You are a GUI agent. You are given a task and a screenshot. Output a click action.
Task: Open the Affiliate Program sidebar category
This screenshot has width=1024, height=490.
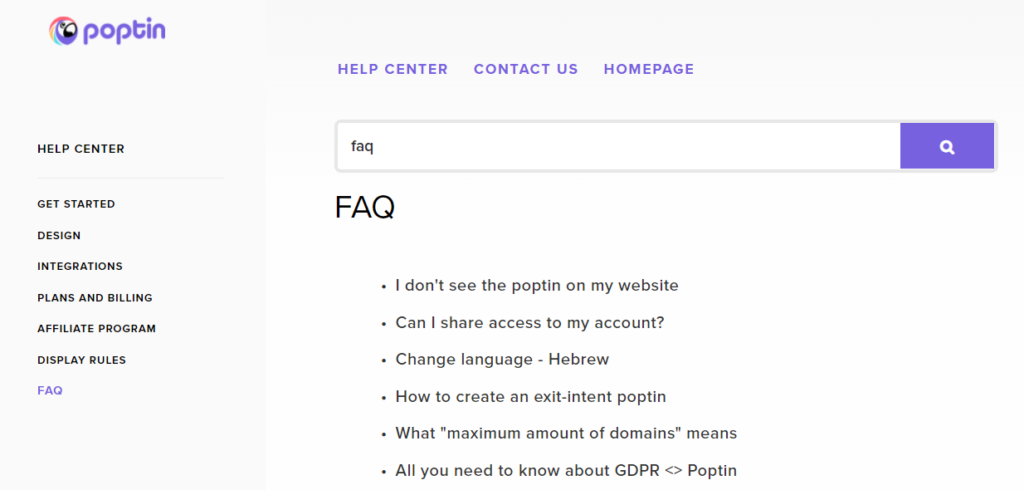tap(97, 329)
